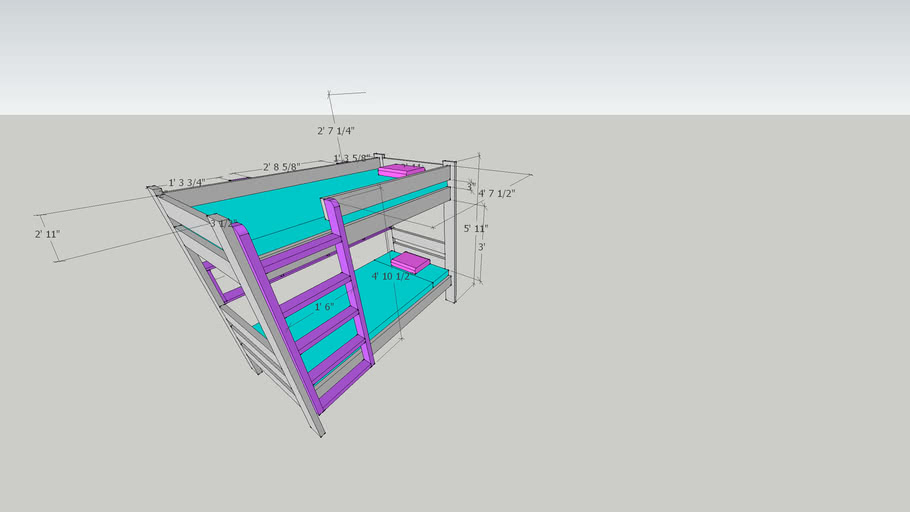Select the 5' 11" height dimension
Image resolution: width=910 pixels, height=512 pixels.
(x=475, y=228)
